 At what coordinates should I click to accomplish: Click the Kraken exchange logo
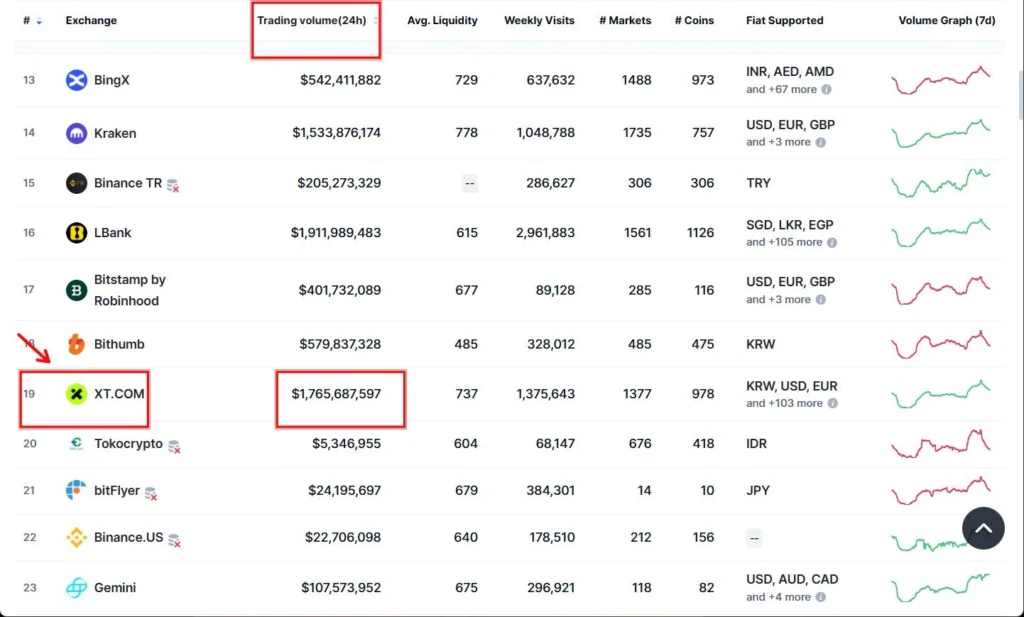pyautogui.click(x=76, y=133)
